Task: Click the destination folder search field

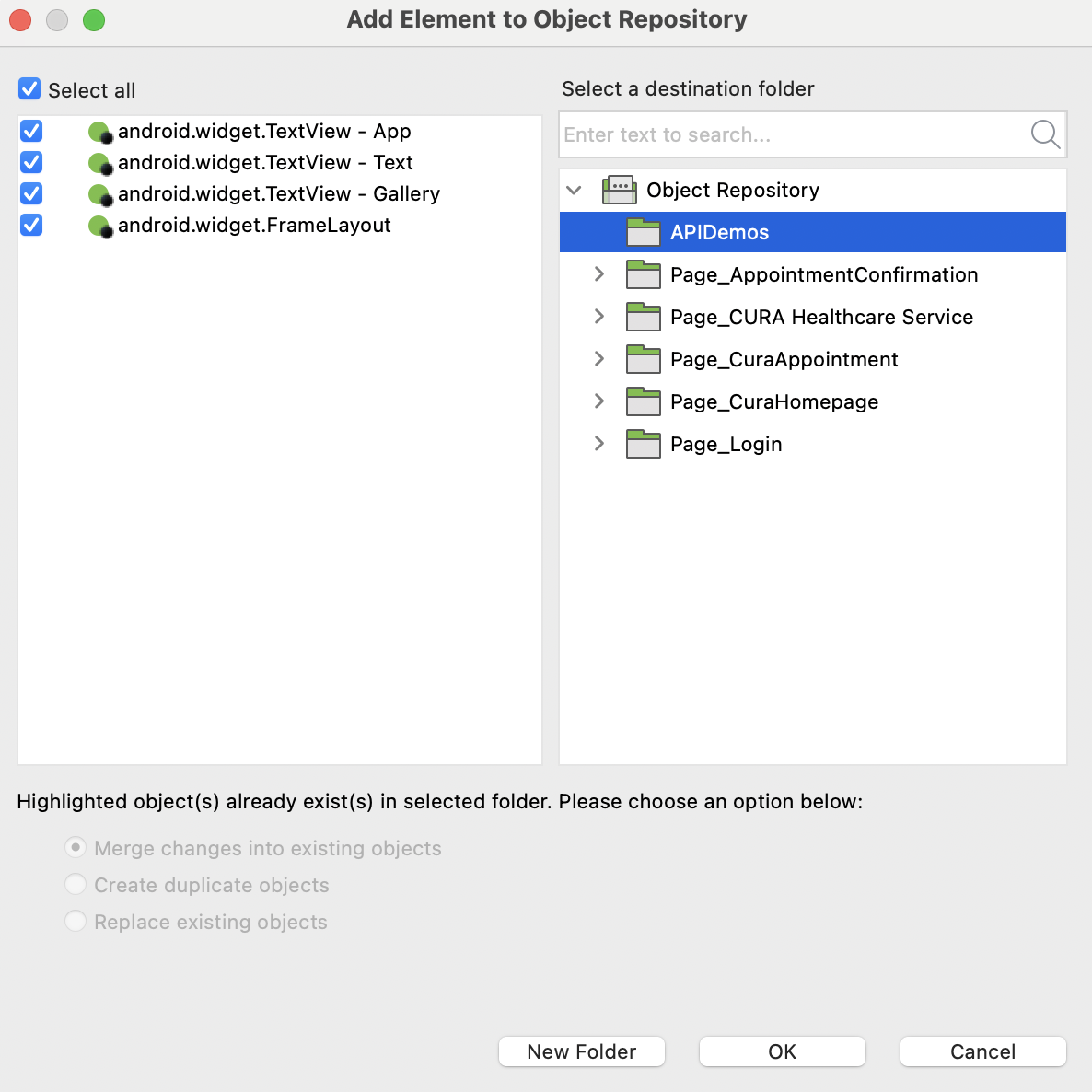Action: 792,134
